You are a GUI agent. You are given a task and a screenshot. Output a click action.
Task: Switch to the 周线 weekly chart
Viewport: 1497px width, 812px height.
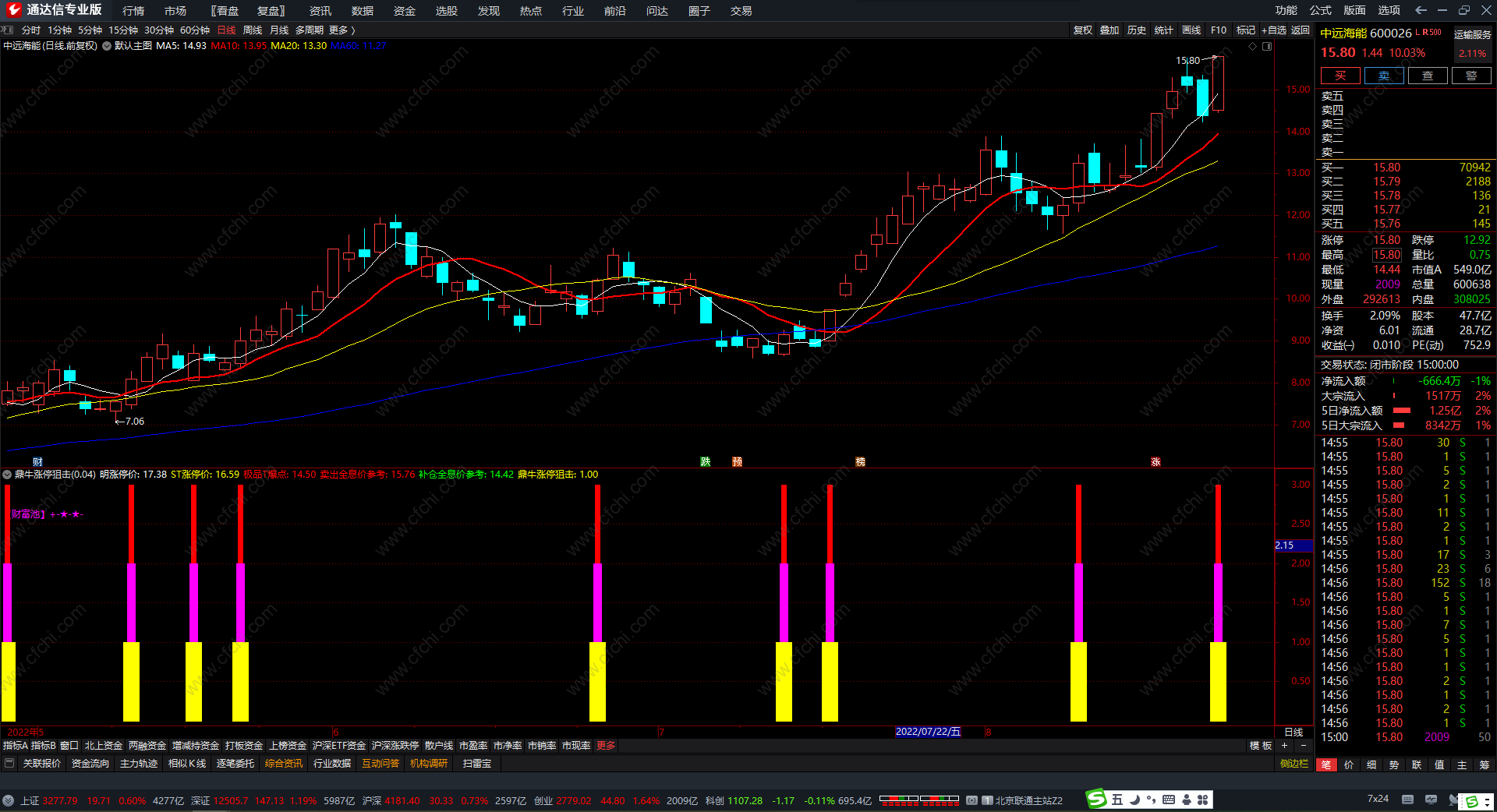pos(253,30)
